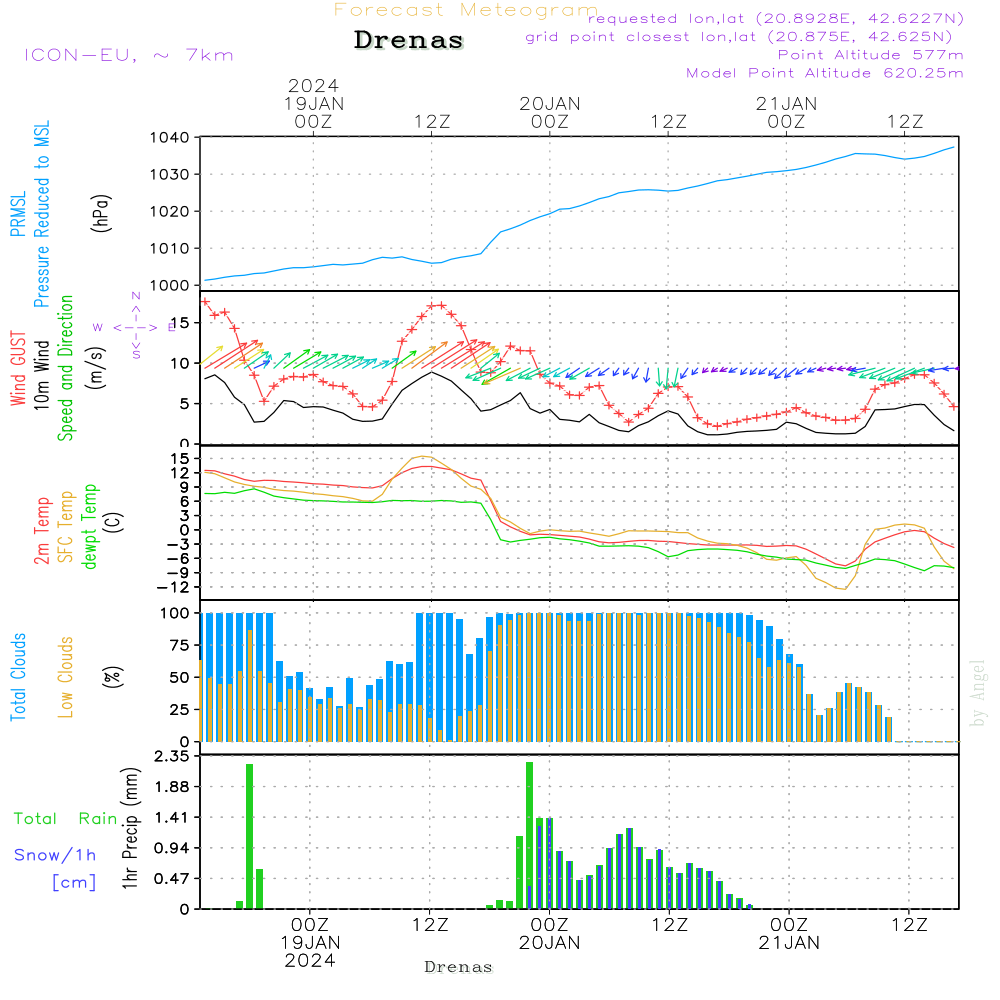Screen dimensions: 1000x1000
Task: Click the blue "Total Clouds" label
Action: (18, 677)
